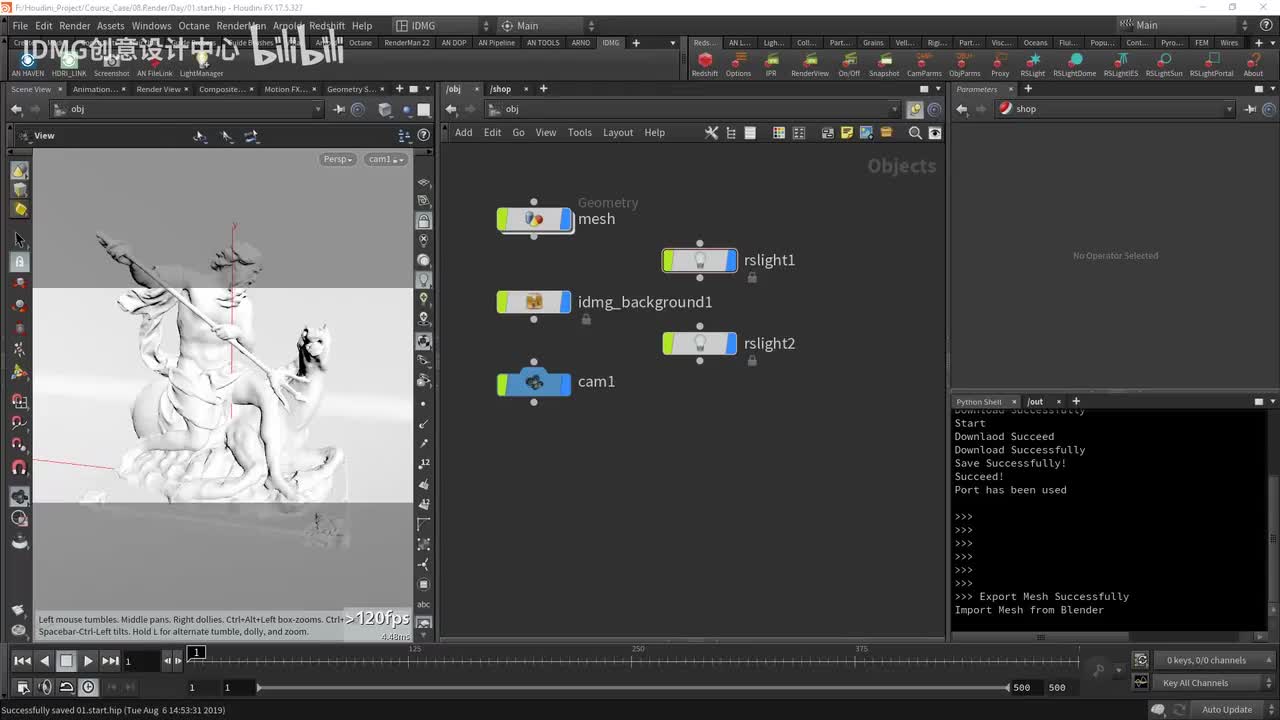Open Redshift RenderView shelf tool
1280x720 pixels.
click(x=809, y=62)
